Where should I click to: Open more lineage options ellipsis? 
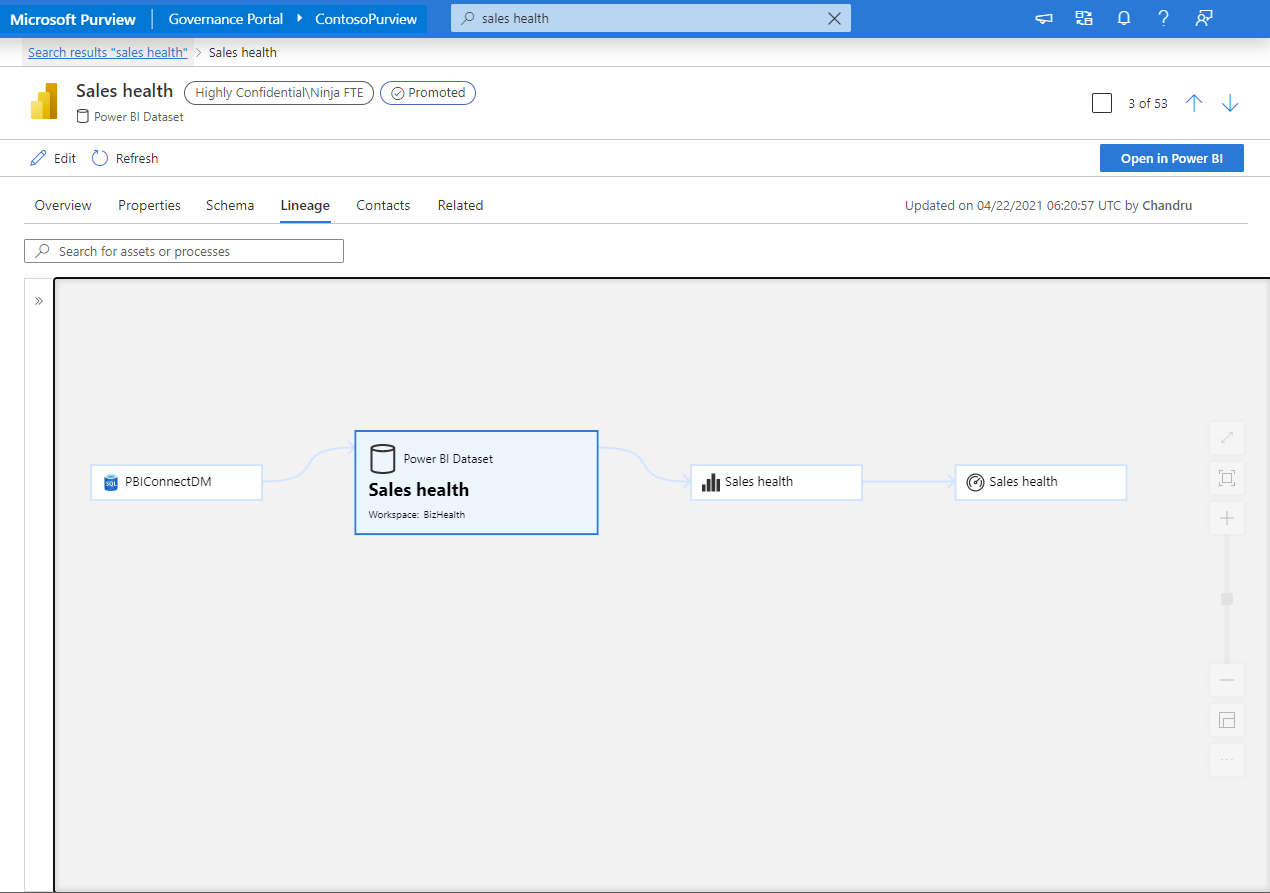(1227, 760)
